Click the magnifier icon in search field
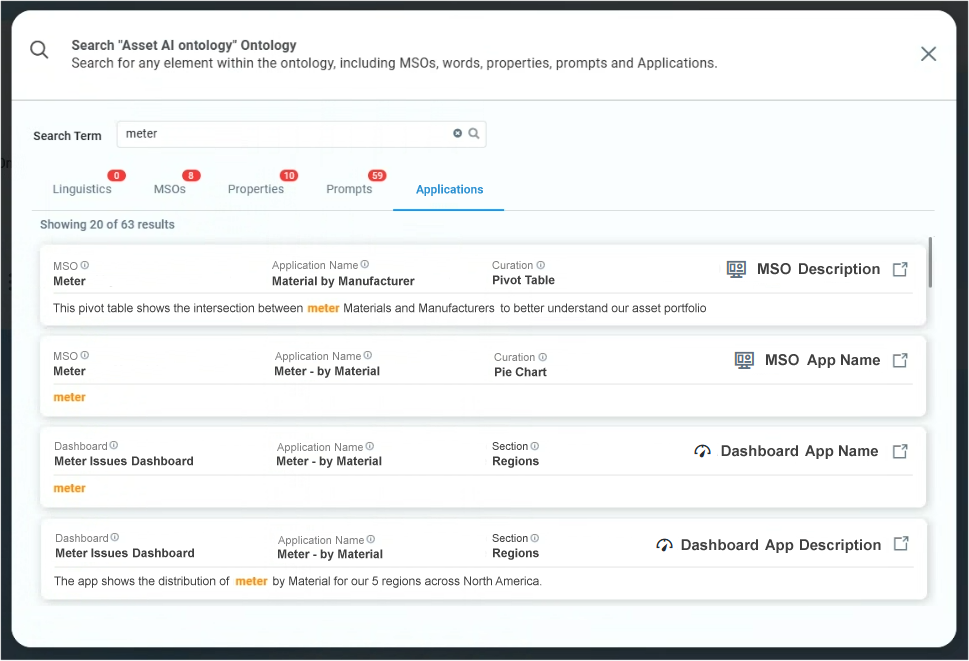 (x=474, y=133)
